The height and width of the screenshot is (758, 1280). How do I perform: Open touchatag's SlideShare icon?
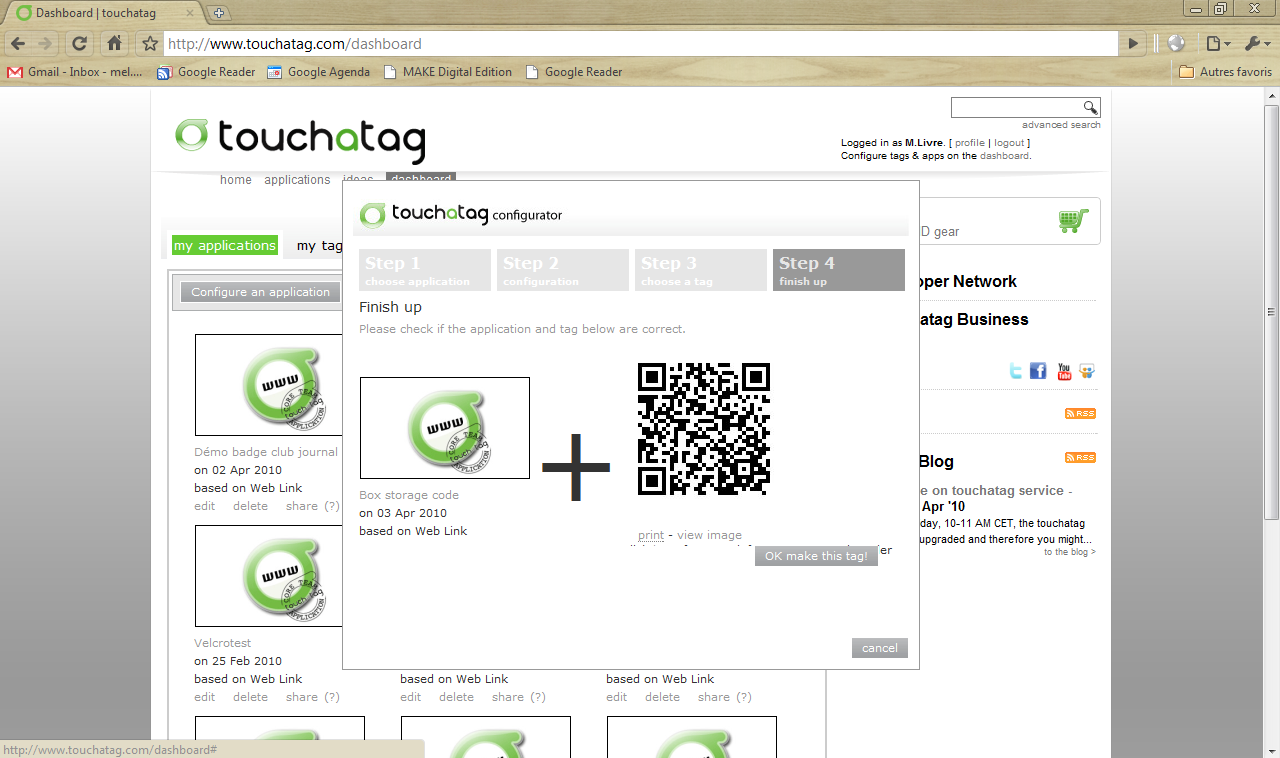[1087, 371]
